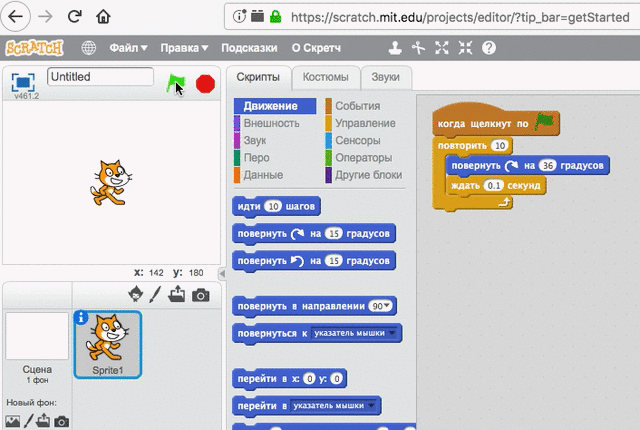
Task: Open the Подсказки tips link
Action: pos(250,48)
